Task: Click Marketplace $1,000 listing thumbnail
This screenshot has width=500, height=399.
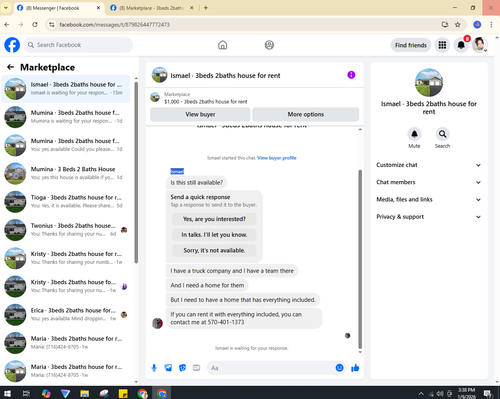Action: coord(155,97)
